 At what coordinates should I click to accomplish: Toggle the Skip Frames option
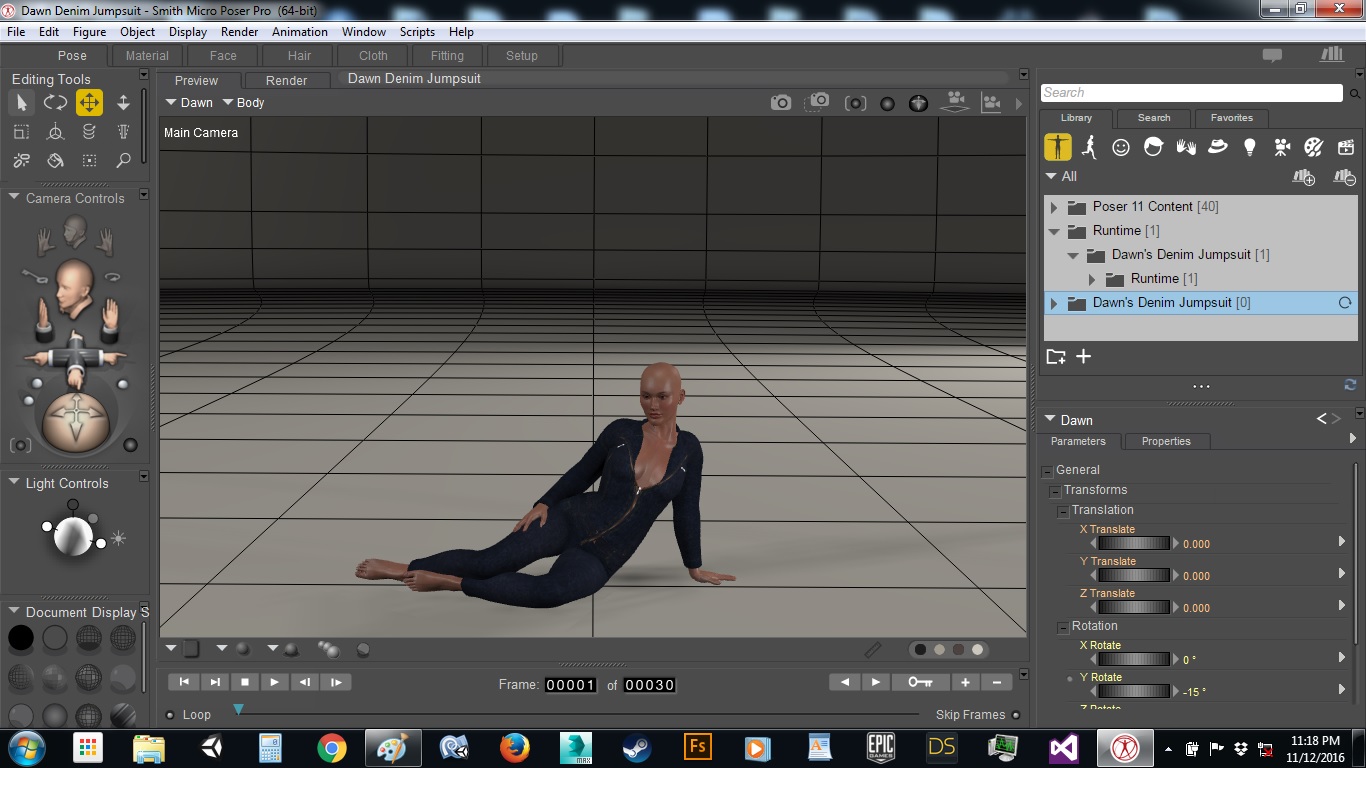pyautogui.click(x=1016, y=715)
